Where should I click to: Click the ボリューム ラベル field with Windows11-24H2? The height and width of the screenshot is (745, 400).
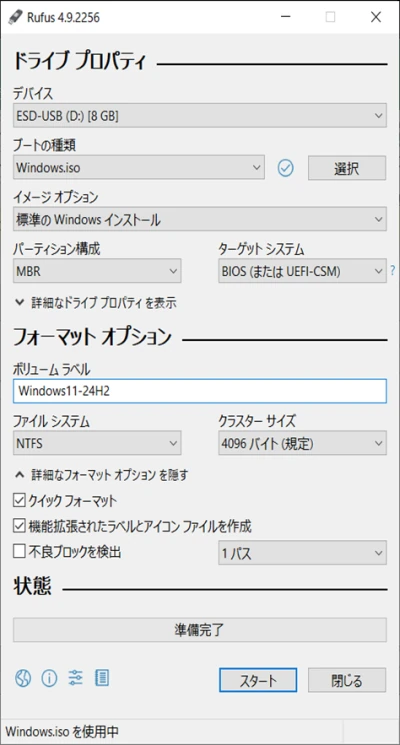[x=200, y=391]
